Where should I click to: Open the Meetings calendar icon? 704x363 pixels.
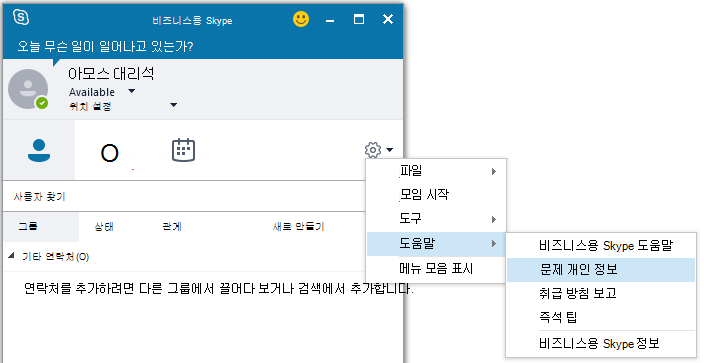(x=183, y=150)
